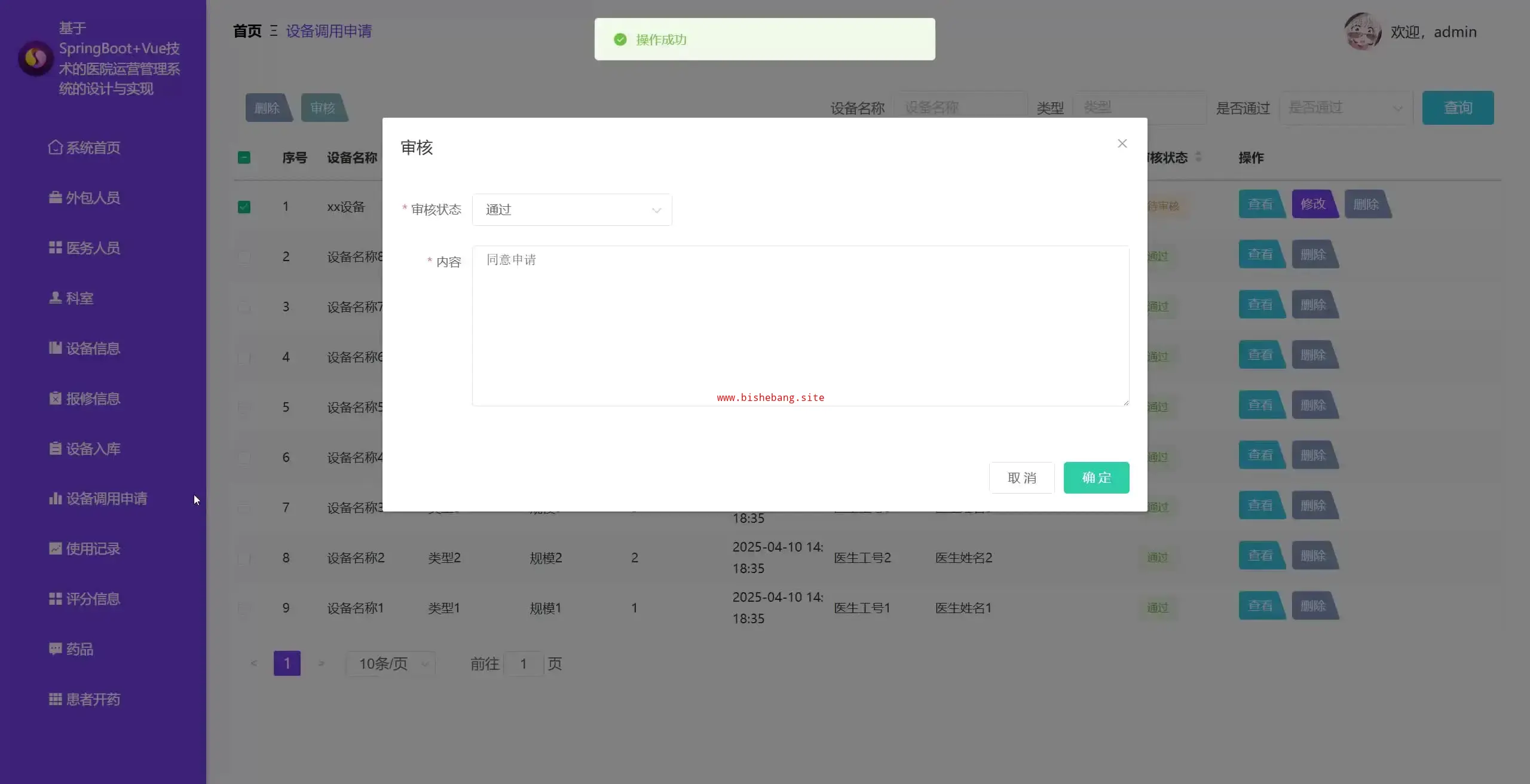Click the 确定 confirm button
This screenshot has height=784, width=1530.
tap(1096, 477)
